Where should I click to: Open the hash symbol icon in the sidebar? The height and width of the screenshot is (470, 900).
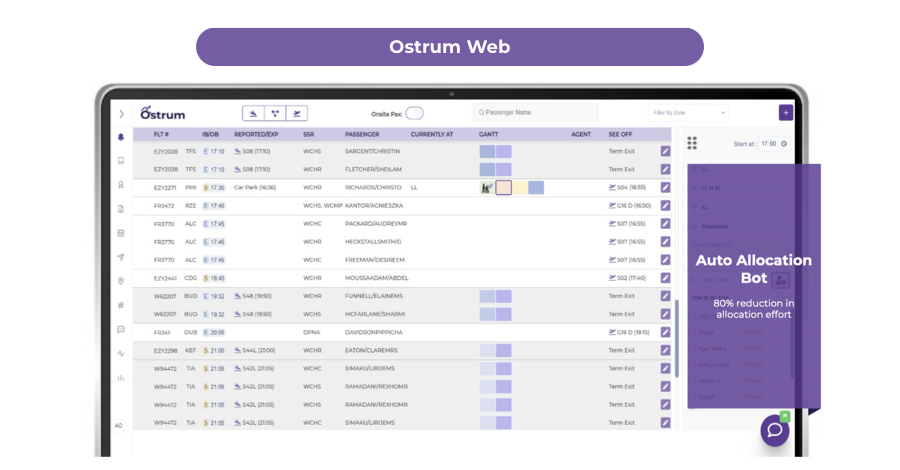[121, 305]
